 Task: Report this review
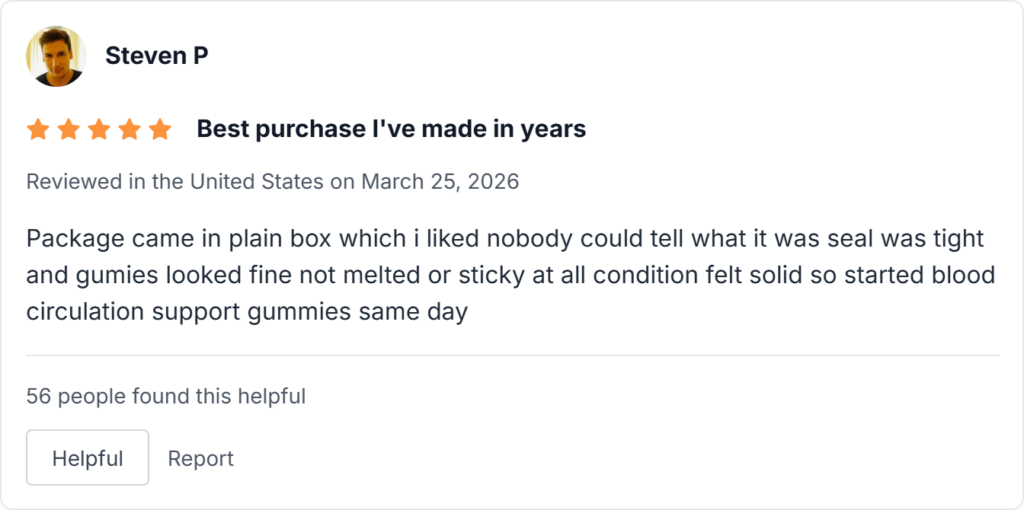(200, 458)
